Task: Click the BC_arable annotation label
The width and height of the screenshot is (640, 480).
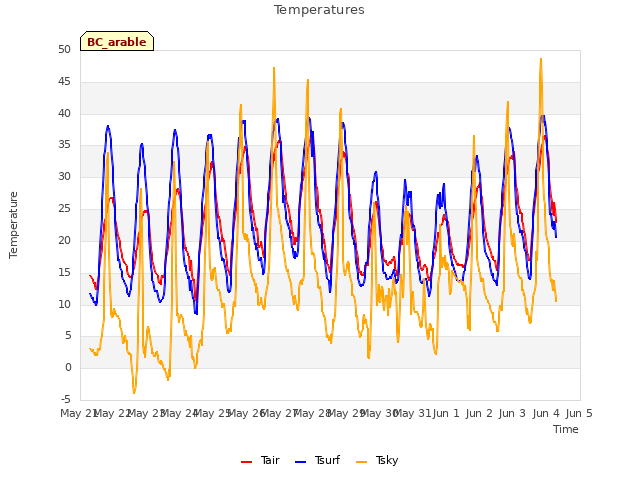Action: click(x=117, y=42)
